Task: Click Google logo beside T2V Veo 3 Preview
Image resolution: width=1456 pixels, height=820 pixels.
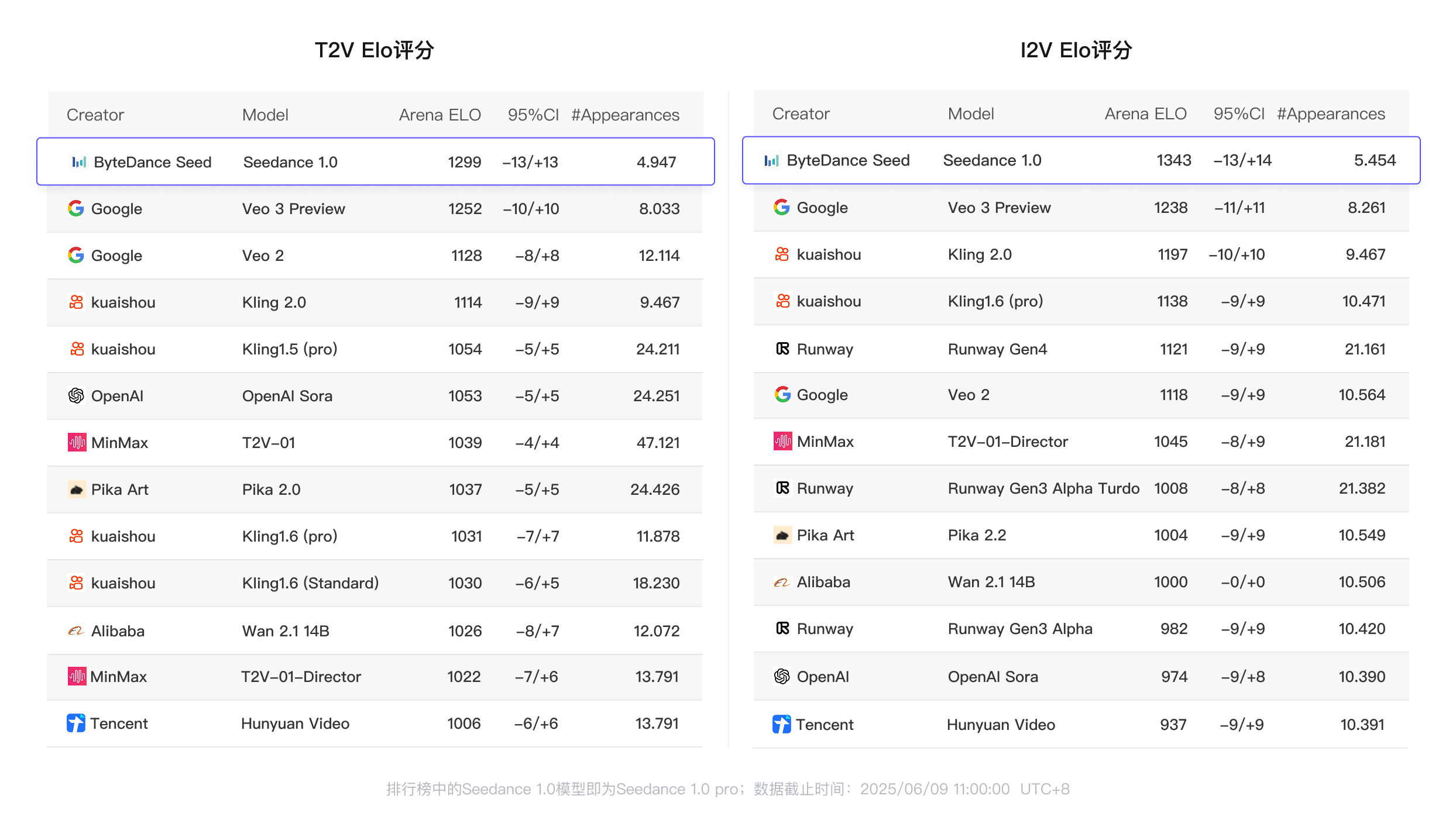Action: 76,208
